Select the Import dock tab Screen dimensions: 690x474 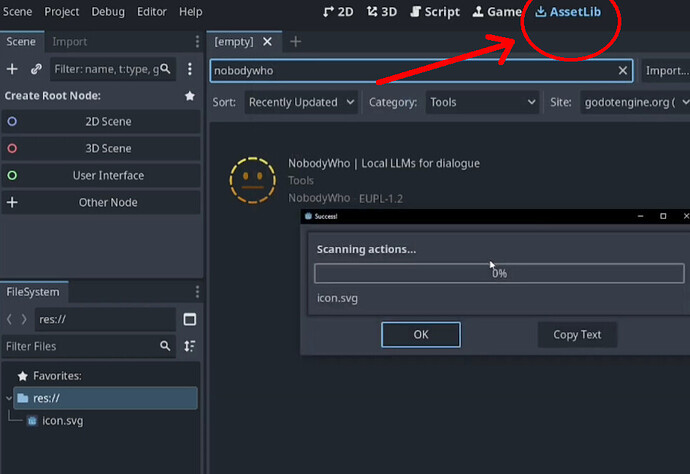70,42
